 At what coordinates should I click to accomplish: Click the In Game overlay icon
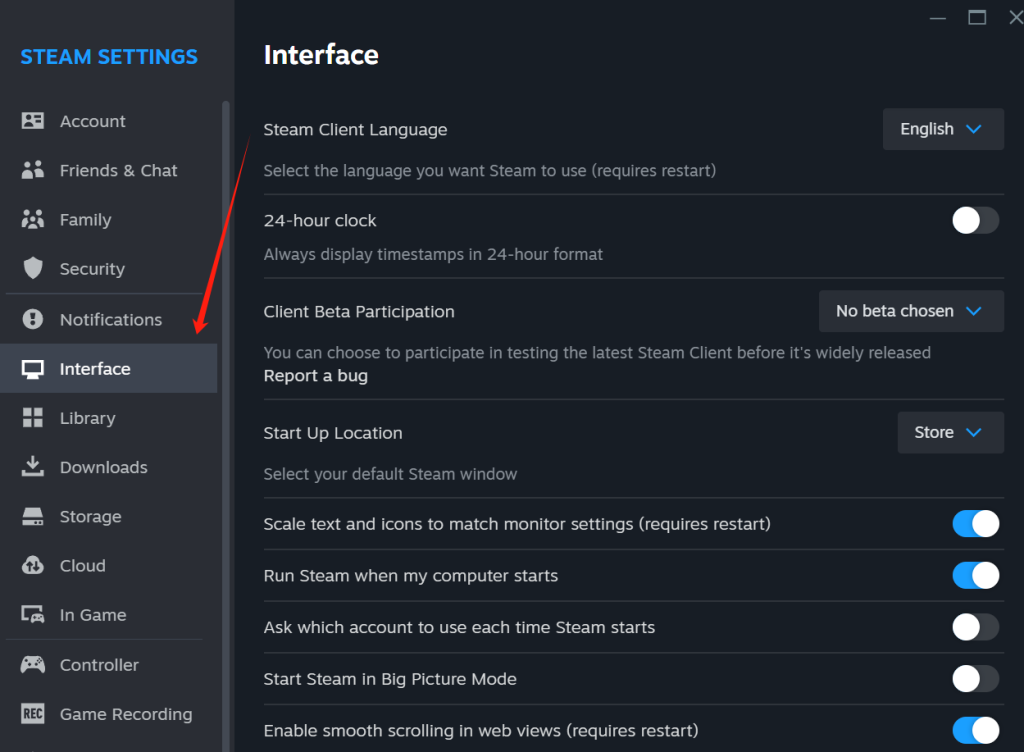click(33, 614)
